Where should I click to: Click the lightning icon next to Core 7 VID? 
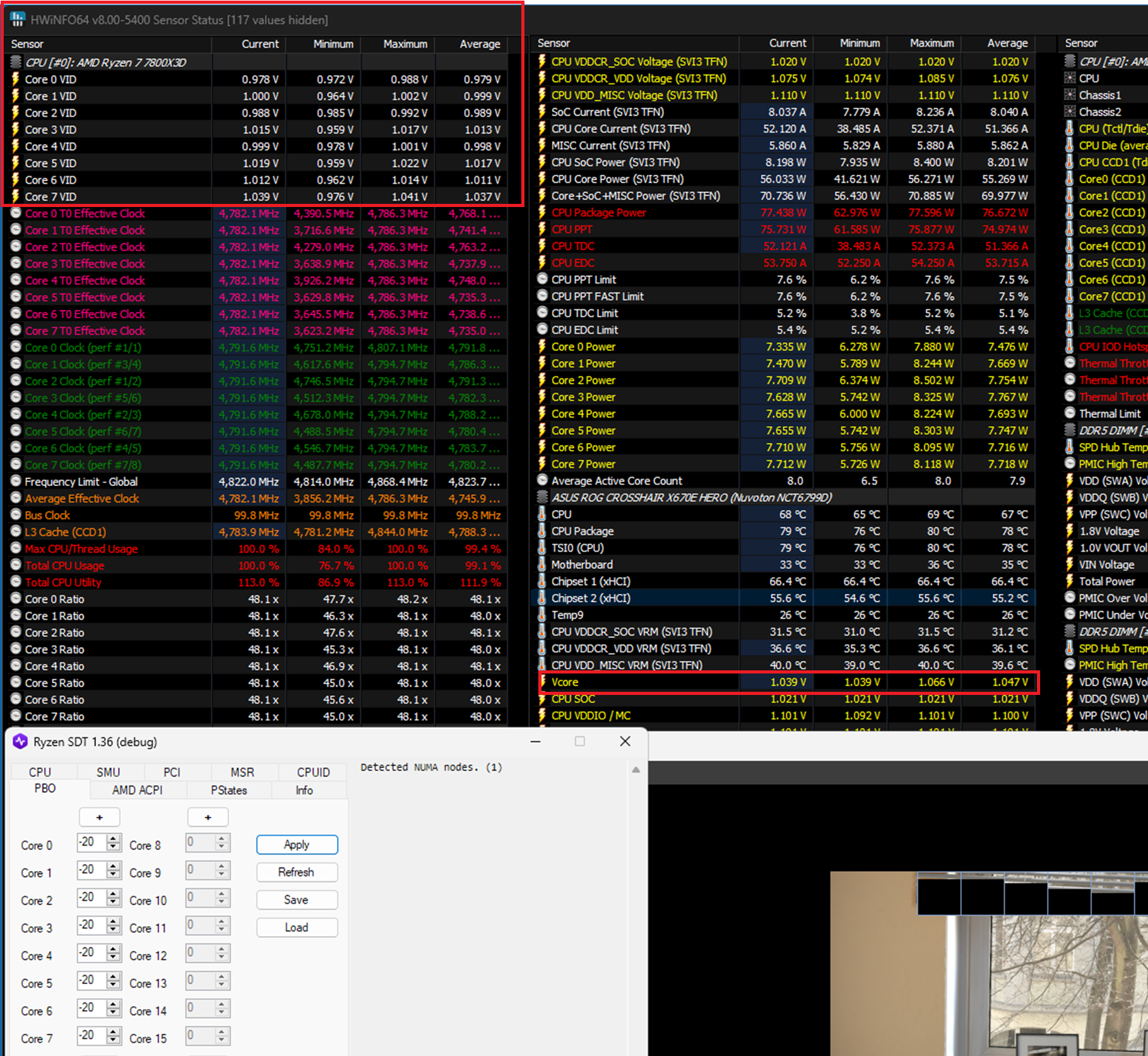click(16, 196)
